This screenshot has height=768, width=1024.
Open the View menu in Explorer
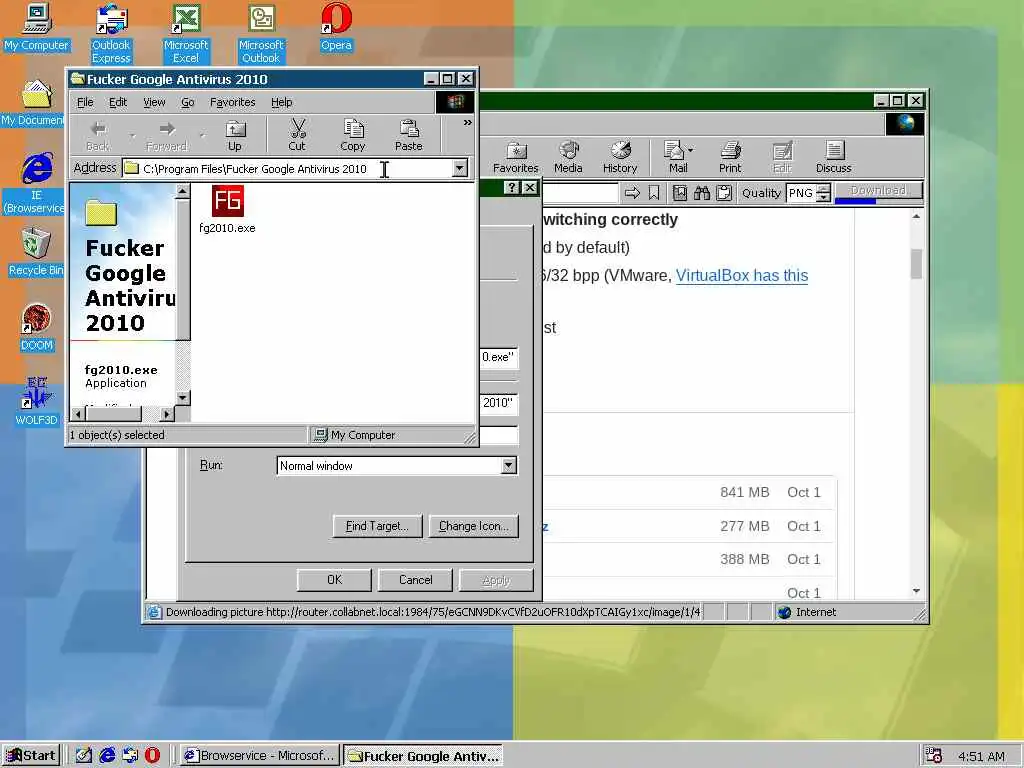(154, 102)
